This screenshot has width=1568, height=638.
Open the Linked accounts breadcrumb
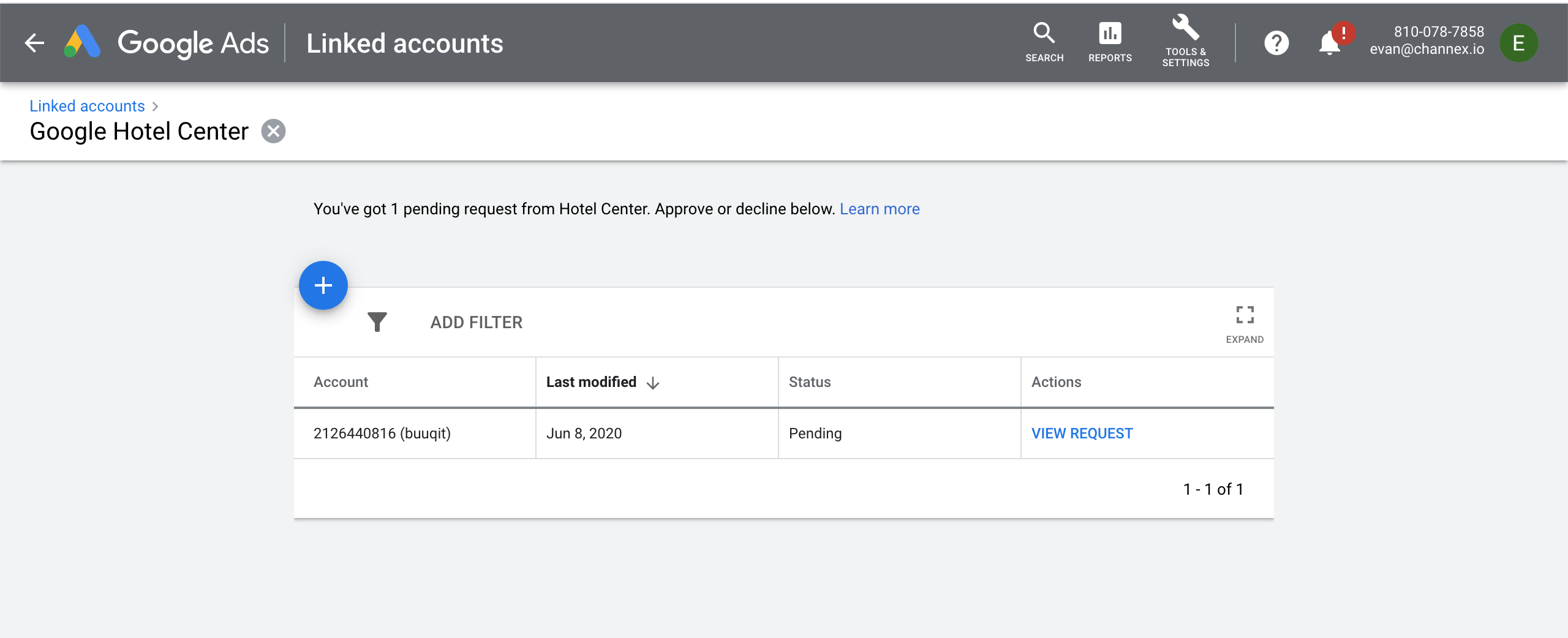click(87, 106)
